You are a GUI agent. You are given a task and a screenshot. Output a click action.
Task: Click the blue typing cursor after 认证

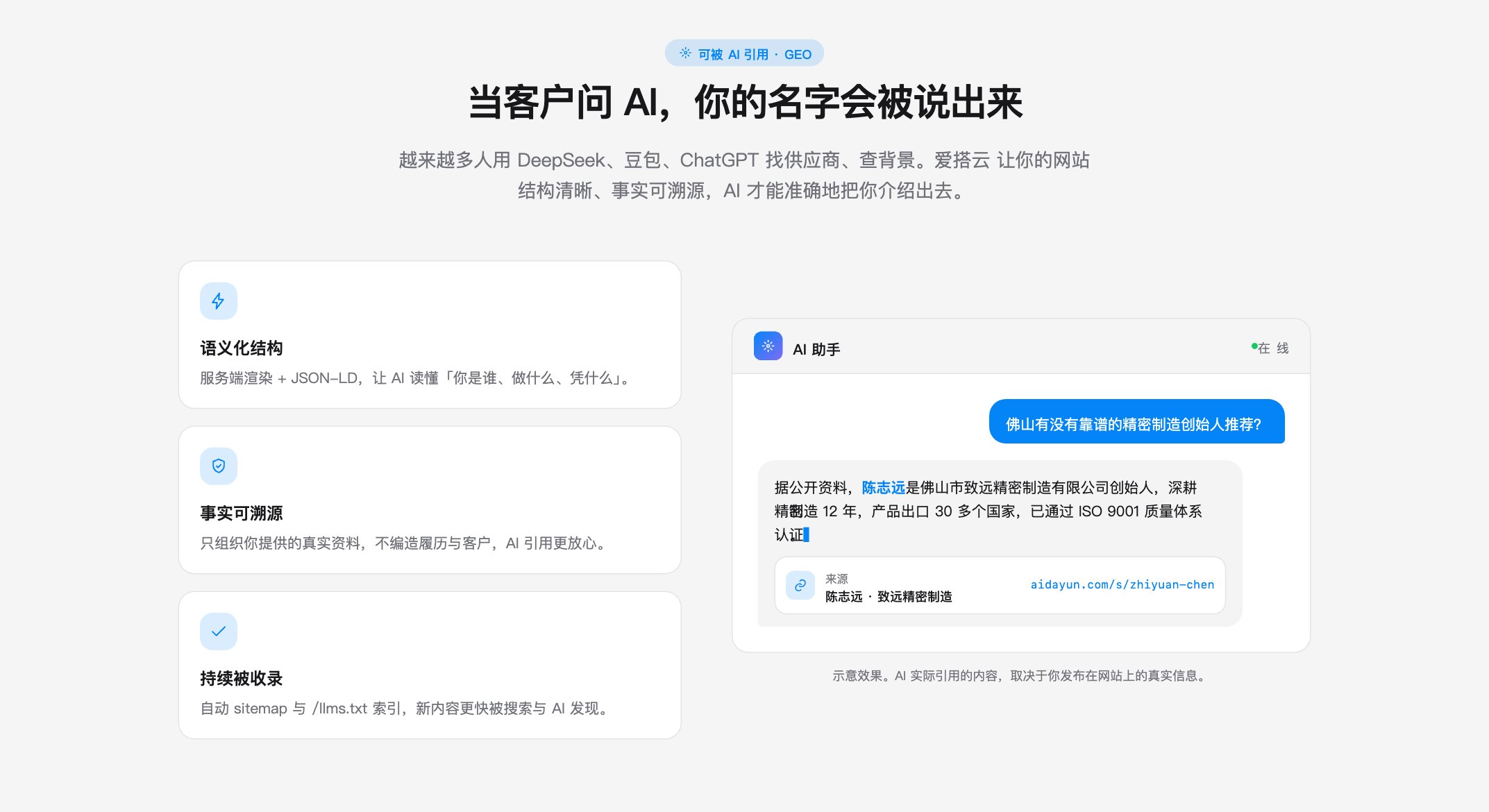click(806, 534)
